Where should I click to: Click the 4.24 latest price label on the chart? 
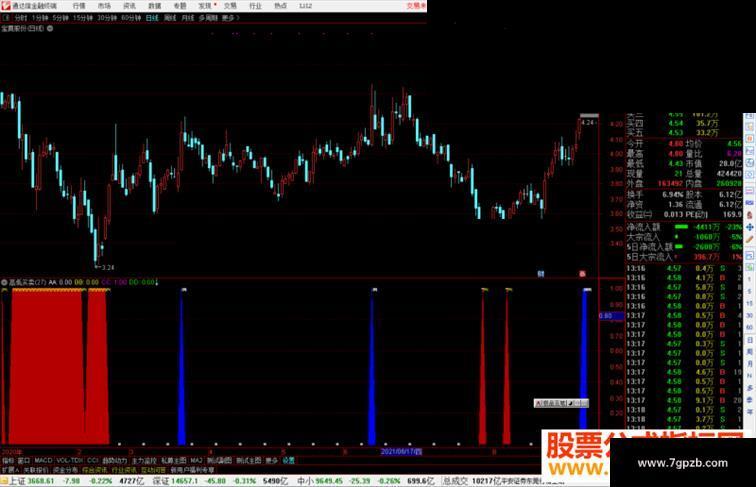588,122
